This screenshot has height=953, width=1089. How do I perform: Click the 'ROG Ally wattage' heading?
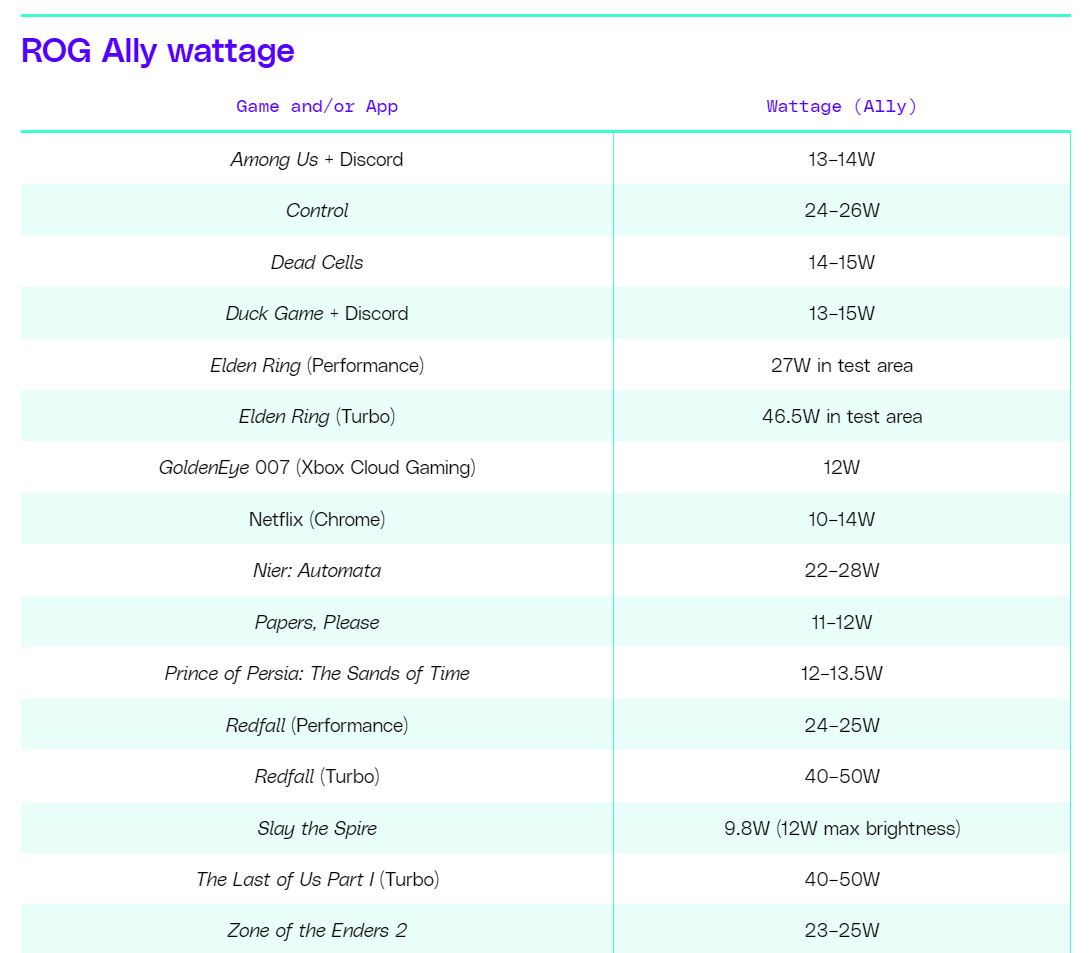[x=158, y=51]
